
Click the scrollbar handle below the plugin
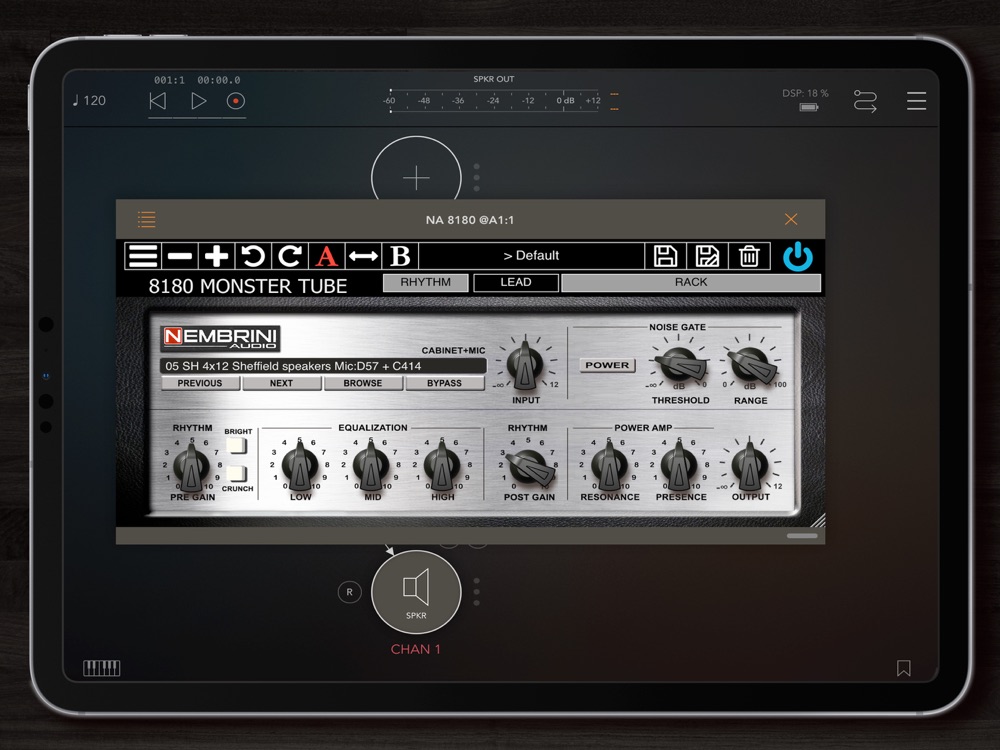802,536
